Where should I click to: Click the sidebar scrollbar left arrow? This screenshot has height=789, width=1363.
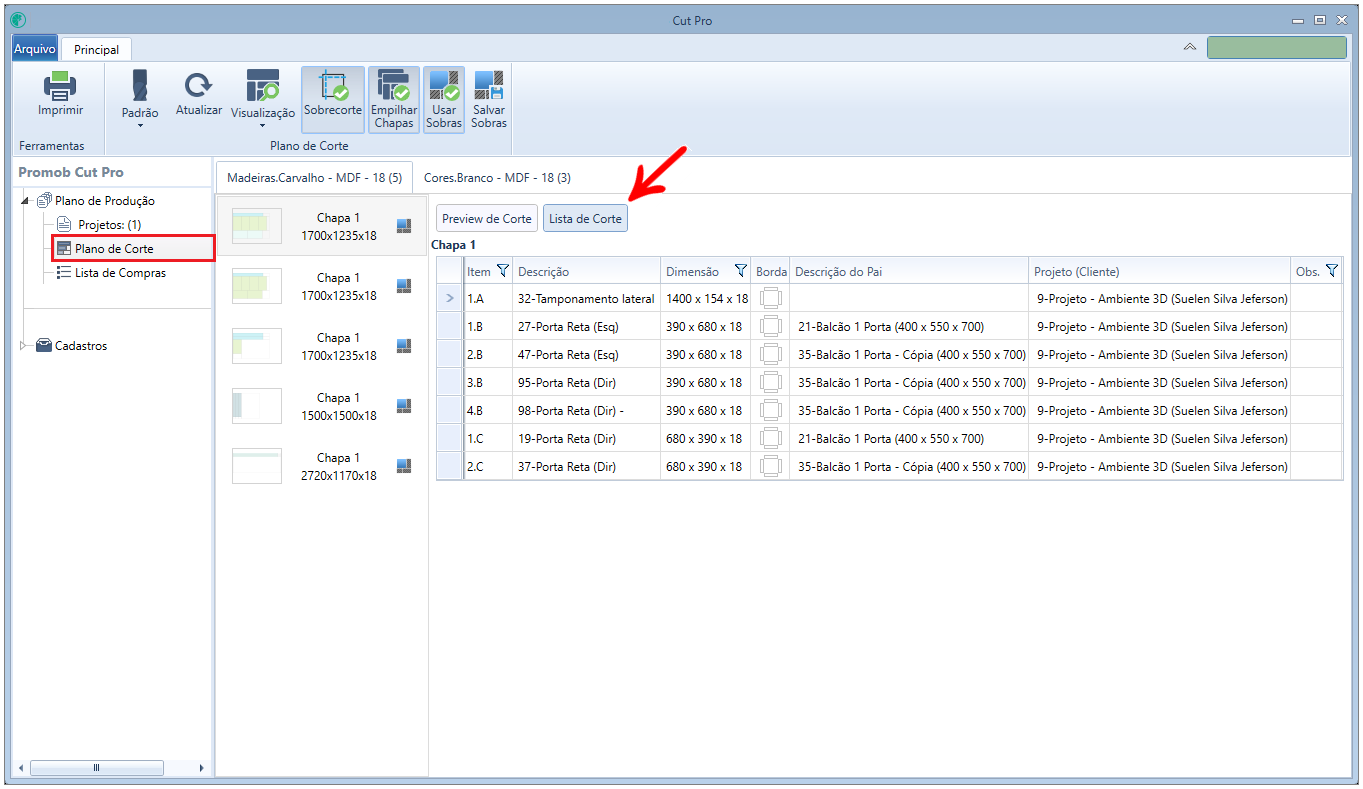(x=22, y=768)
